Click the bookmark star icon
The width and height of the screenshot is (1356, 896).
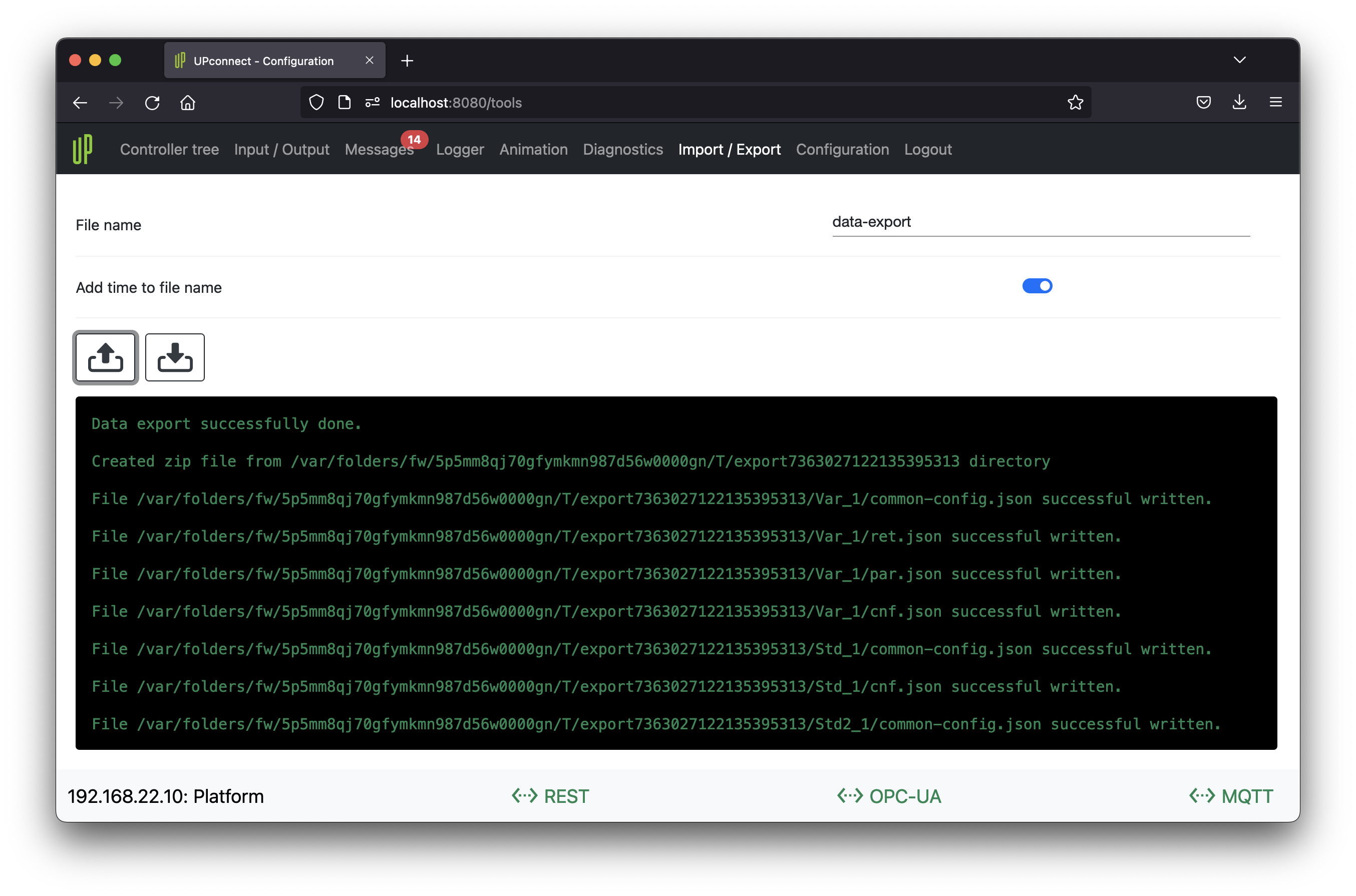click(x=1075, y=103)
